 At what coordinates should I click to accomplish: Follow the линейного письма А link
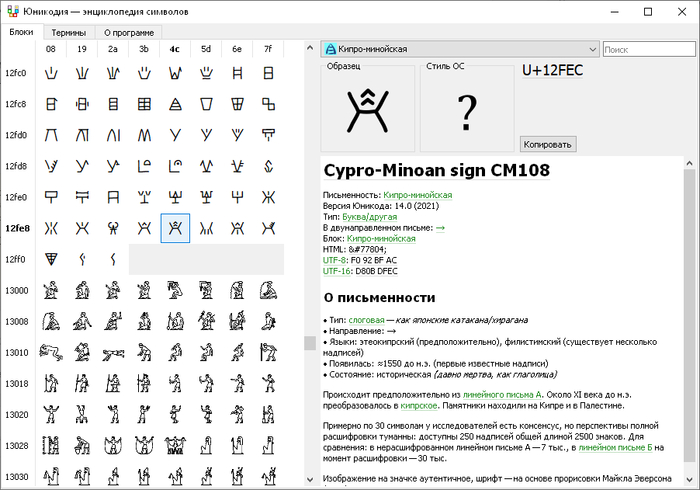[502, 394]
